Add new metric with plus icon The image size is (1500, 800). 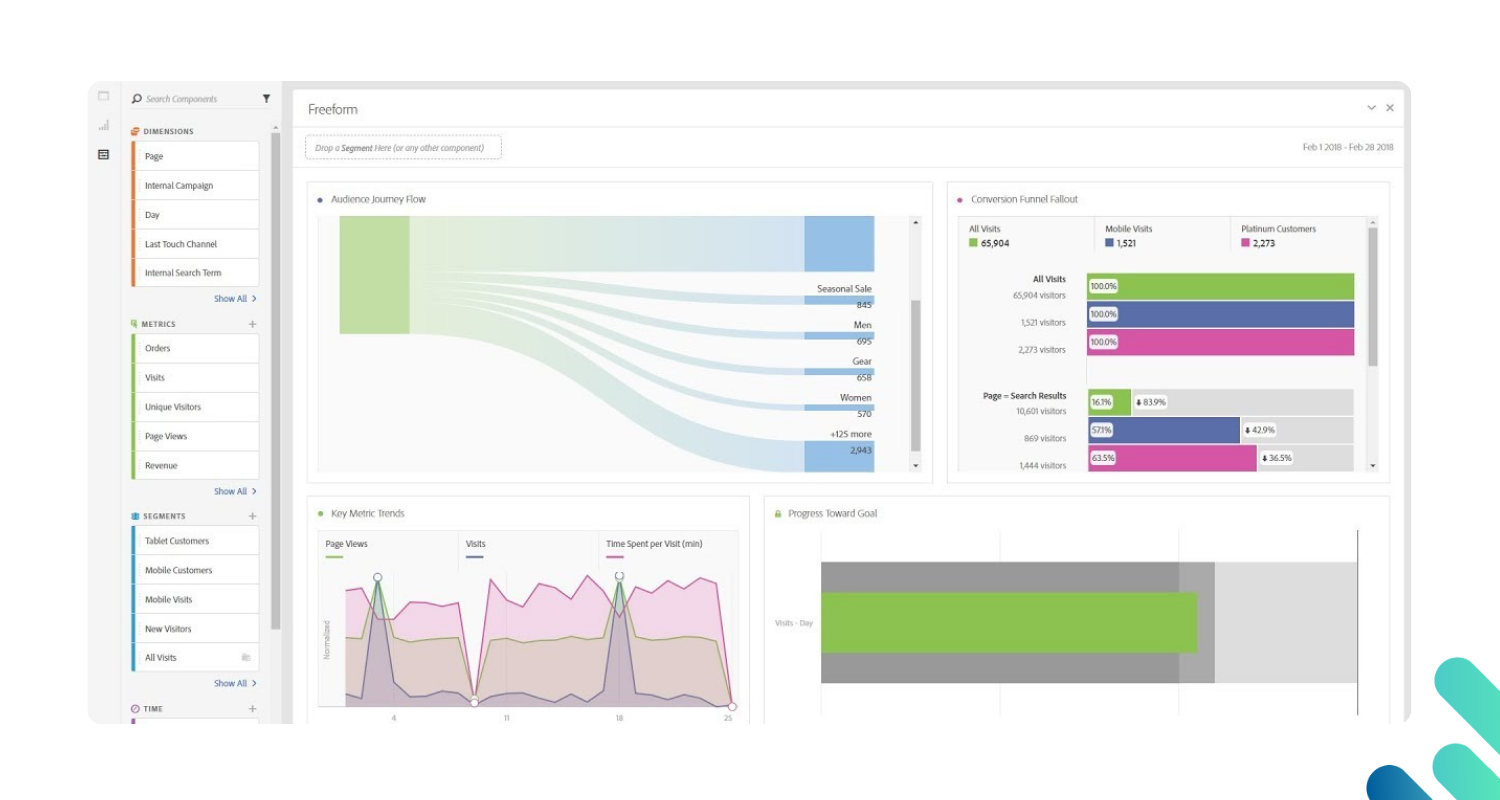[252, 324]
